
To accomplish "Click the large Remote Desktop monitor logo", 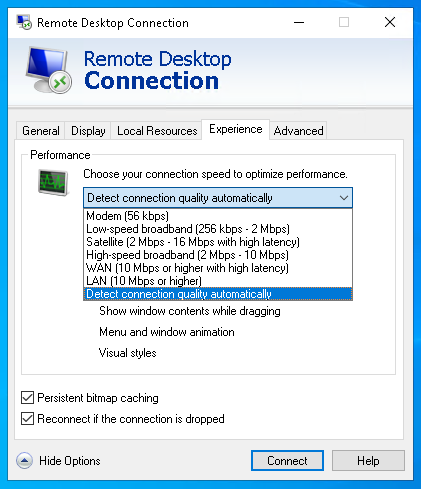I will click(x=49, y=70).
